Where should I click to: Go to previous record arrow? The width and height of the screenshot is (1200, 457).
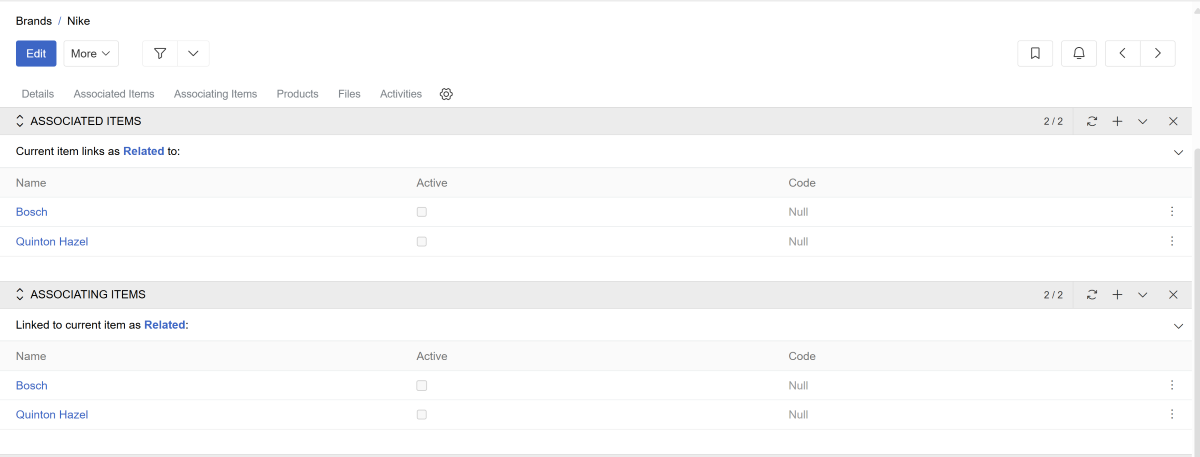[1123, 53]
